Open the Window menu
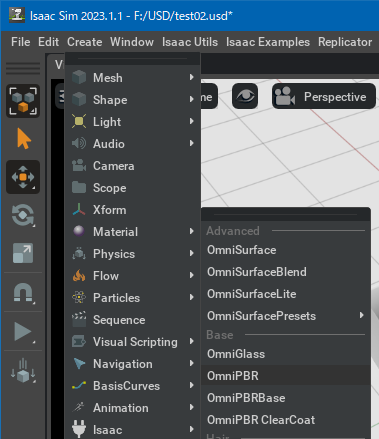379x439 pixels. [x=132, y=42]
